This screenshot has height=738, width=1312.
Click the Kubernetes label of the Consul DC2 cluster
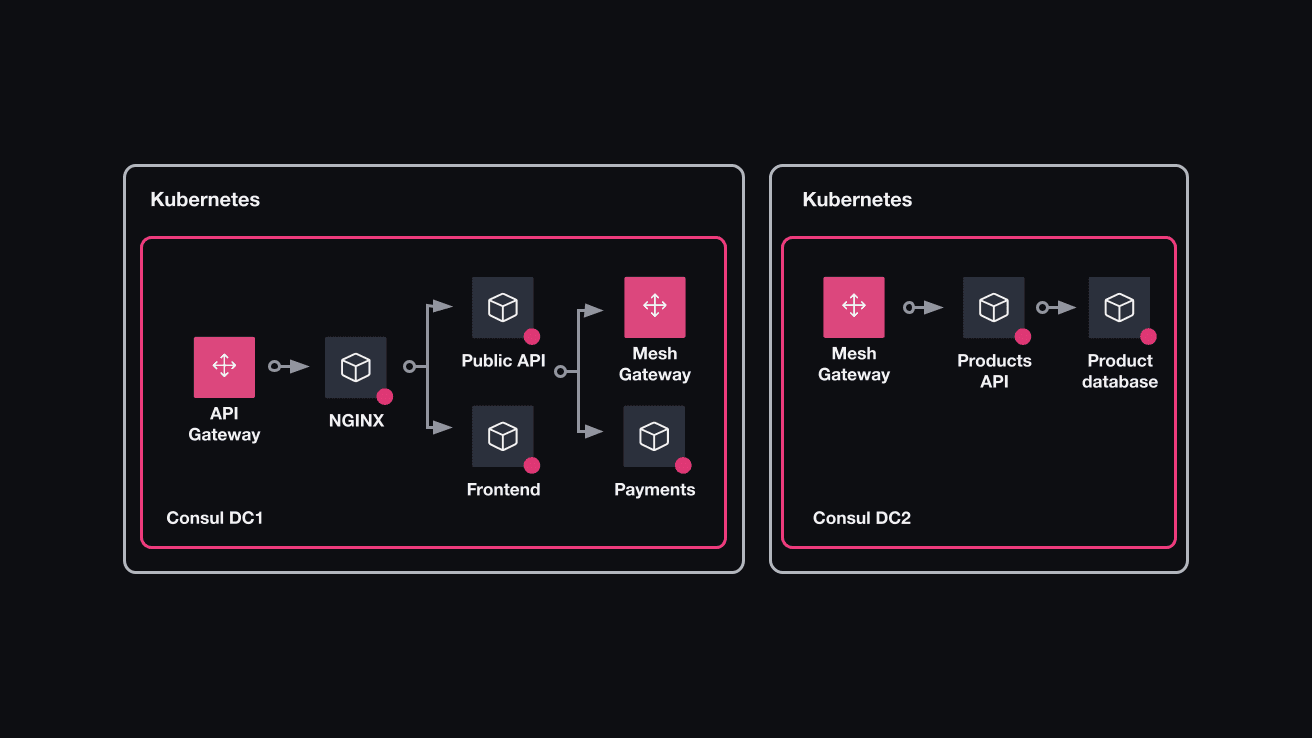[x=857, y=200]
